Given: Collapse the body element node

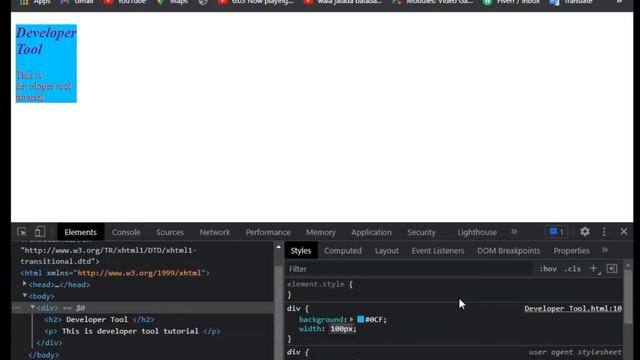Looking at the screenshot, I should pos(25,295).
